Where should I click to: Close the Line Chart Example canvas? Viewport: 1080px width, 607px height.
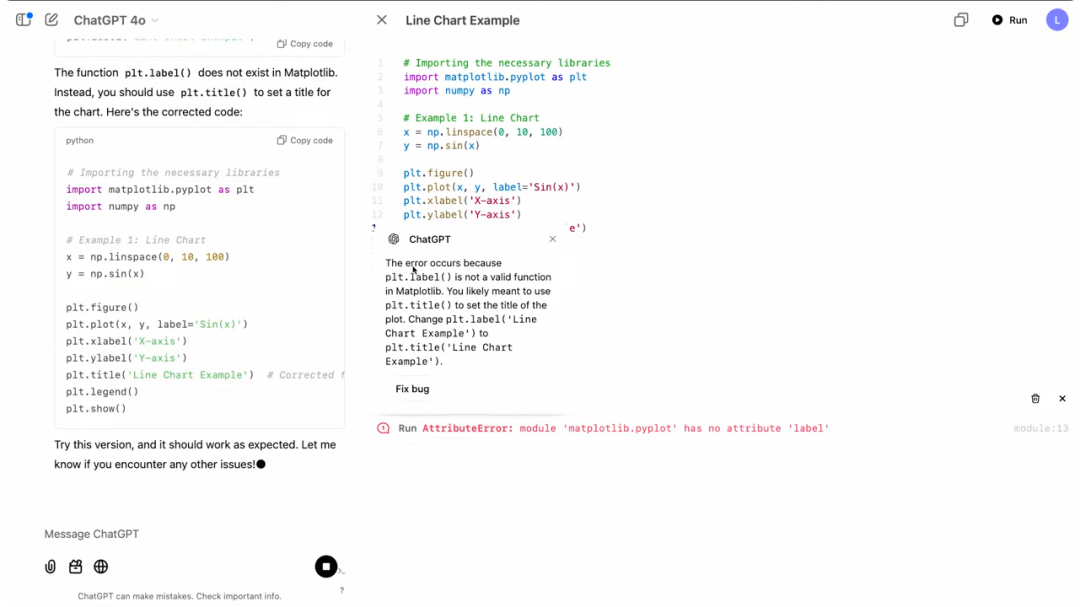[x=382, y=20]
